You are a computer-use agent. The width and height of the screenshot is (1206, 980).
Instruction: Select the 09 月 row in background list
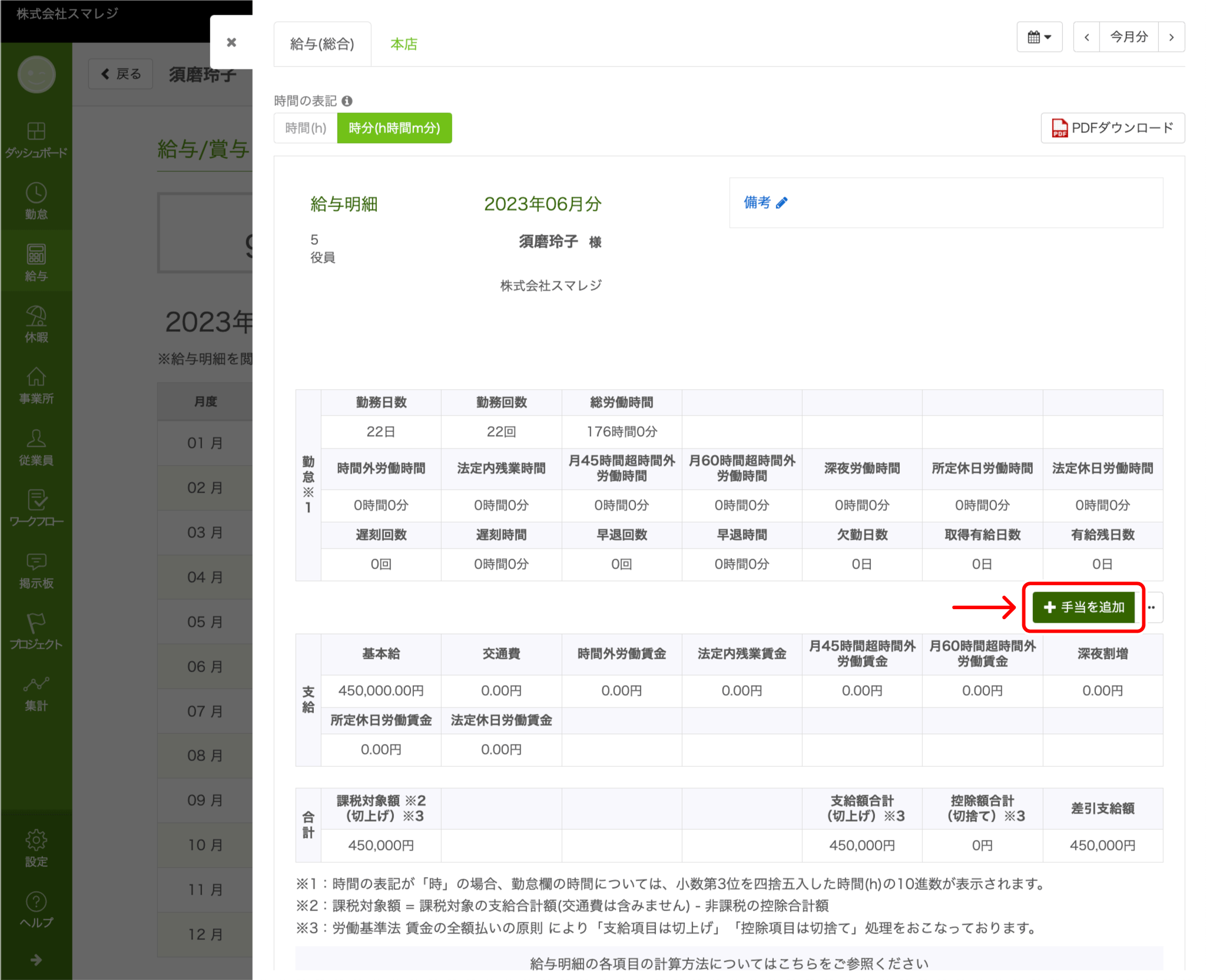pos(205,800)
